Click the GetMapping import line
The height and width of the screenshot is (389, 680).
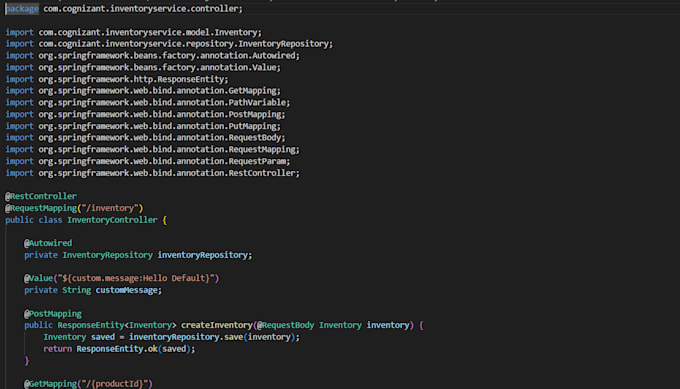(x=143, y=91)
